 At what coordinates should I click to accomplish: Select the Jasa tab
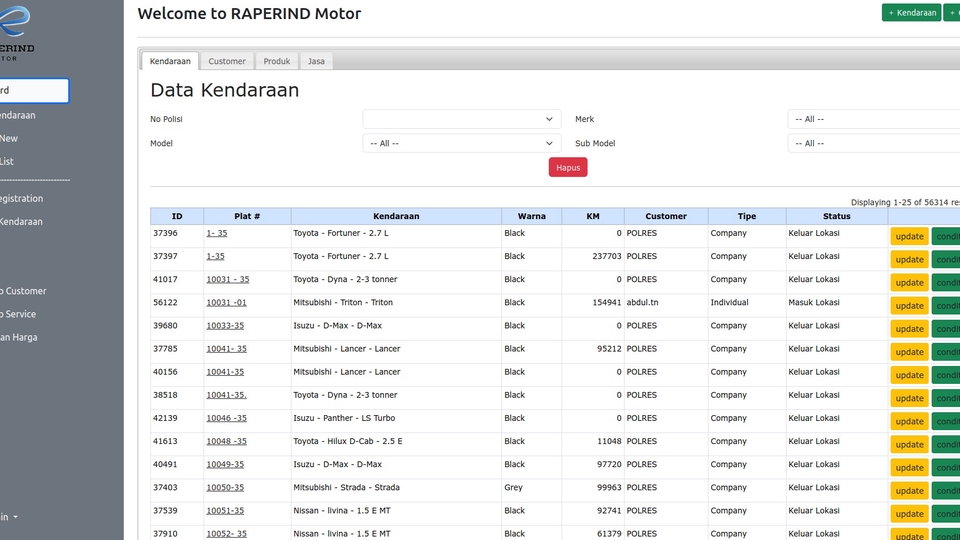click(316, 61)
